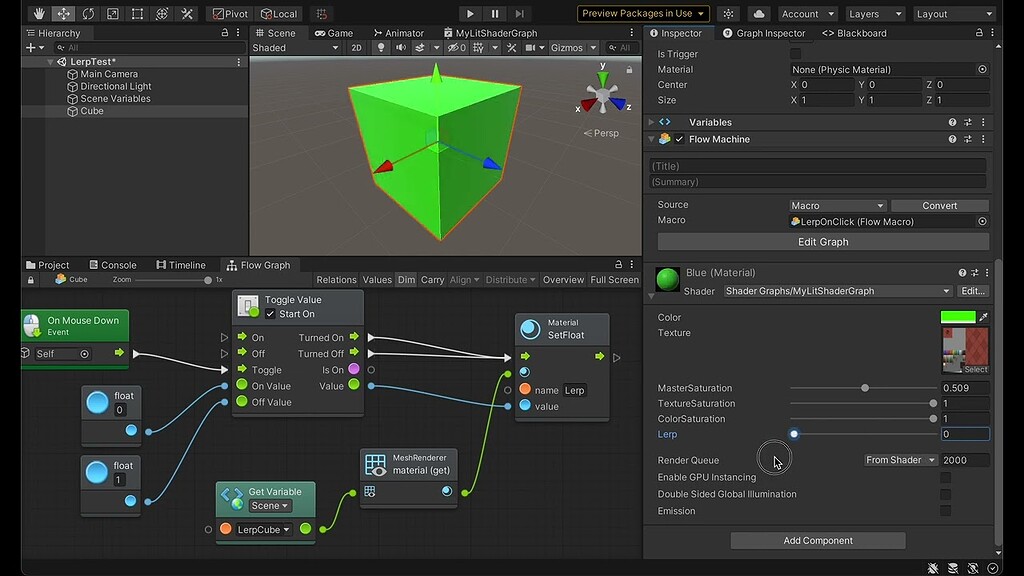Toggle Double Sided Global Illumination checkbox
This screenshot has width=1024, height=576.
[946, 494]
